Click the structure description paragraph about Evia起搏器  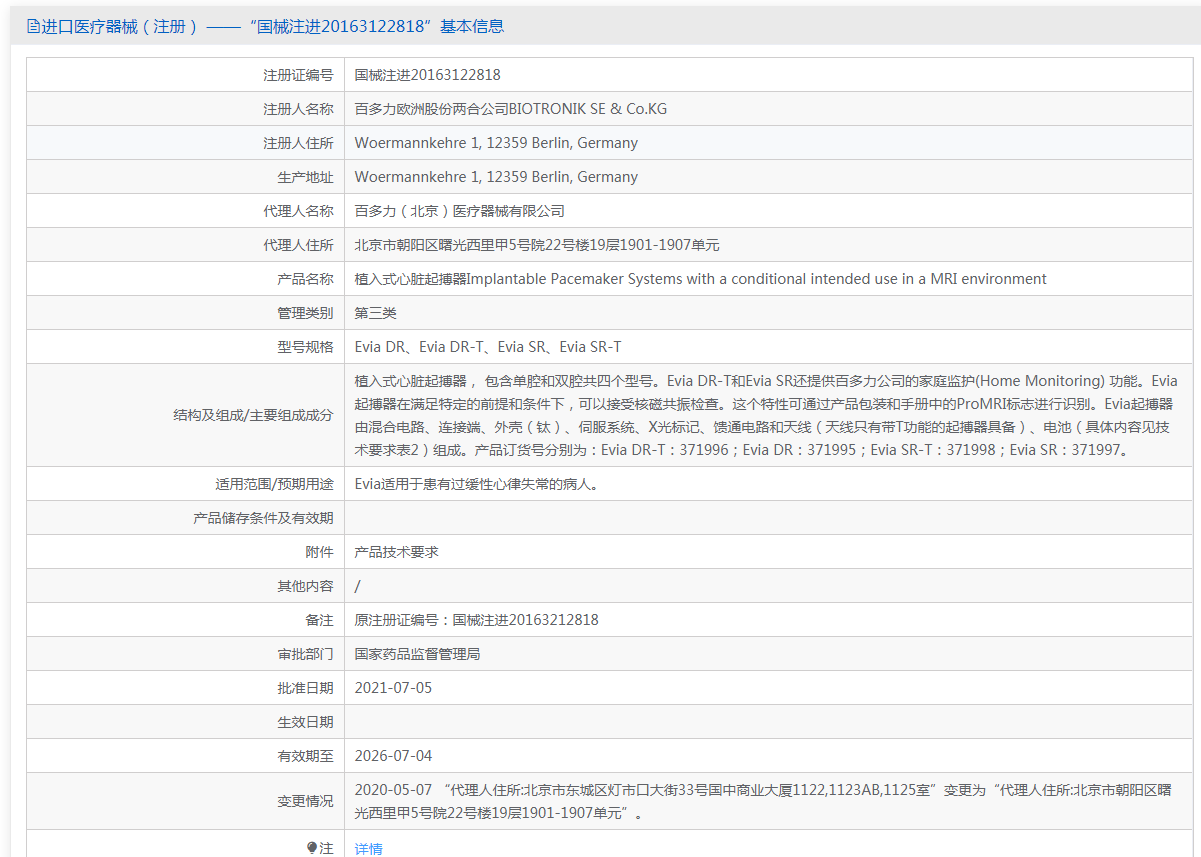(x=766, y=416)
